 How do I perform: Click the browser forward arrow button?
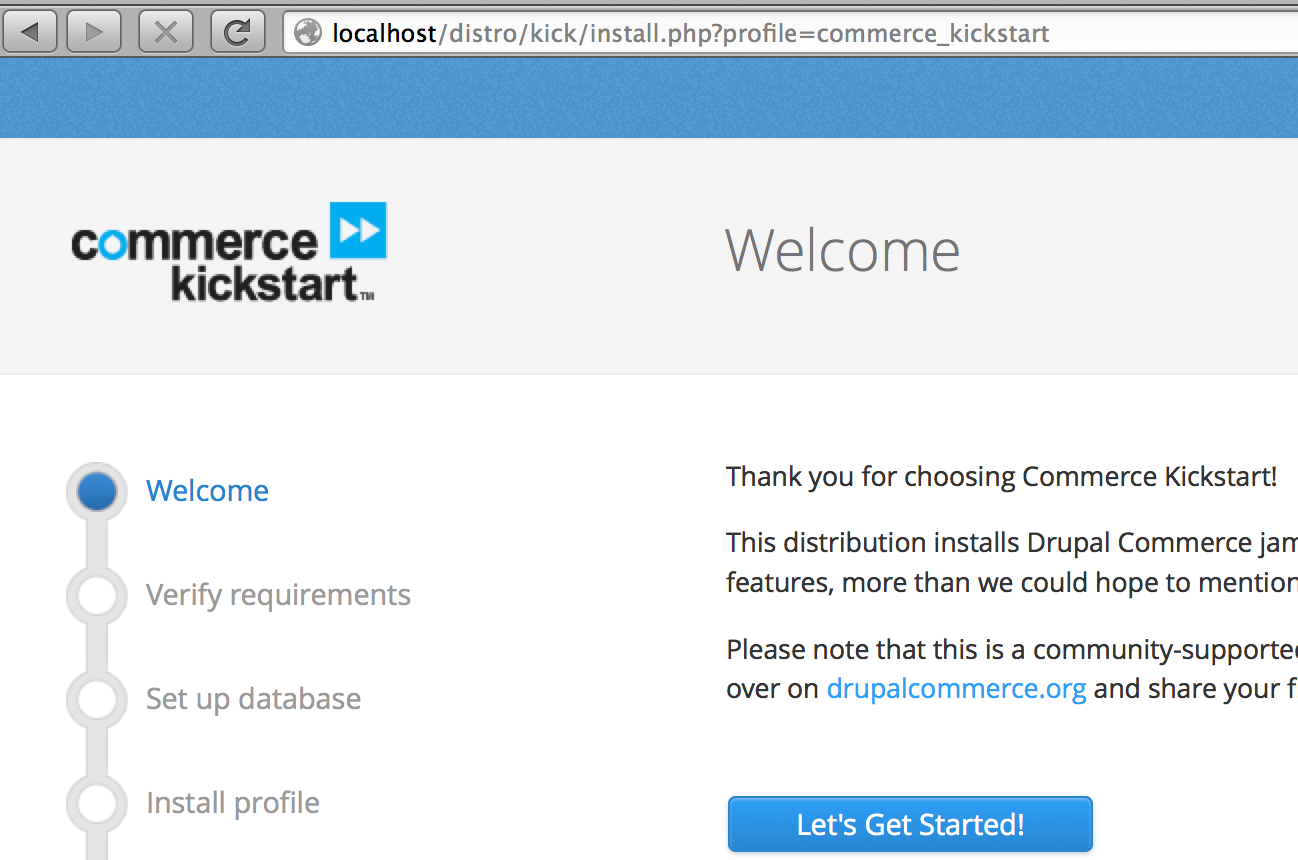pyautogui.click(x=94, y=33)
